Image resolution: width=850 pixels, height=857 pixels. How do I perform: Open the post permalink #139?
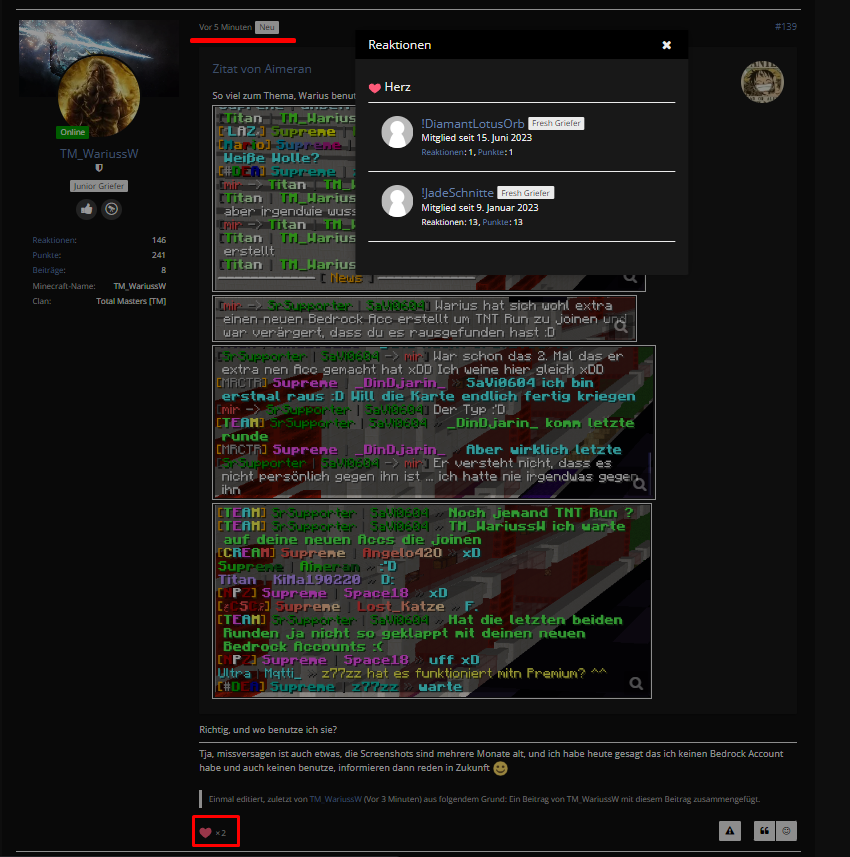(x=785, y=27)
